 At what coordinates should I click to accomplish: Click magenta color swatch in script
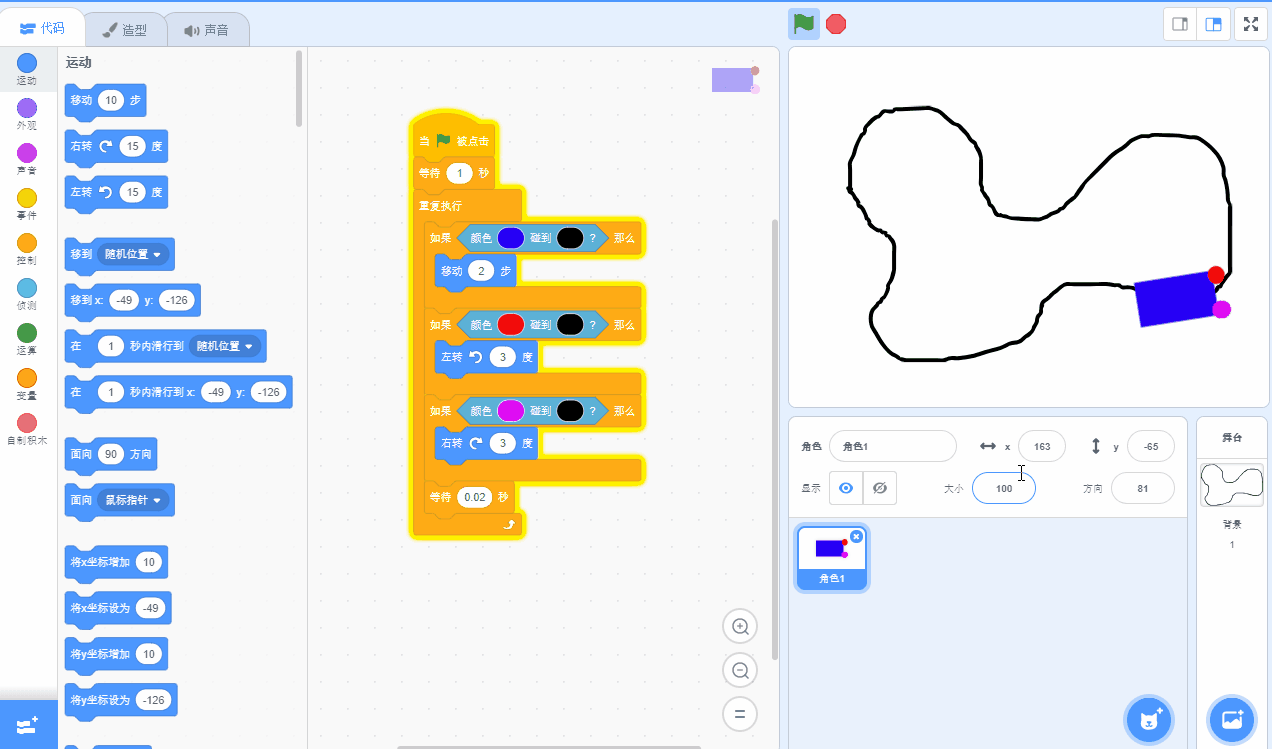511,410
